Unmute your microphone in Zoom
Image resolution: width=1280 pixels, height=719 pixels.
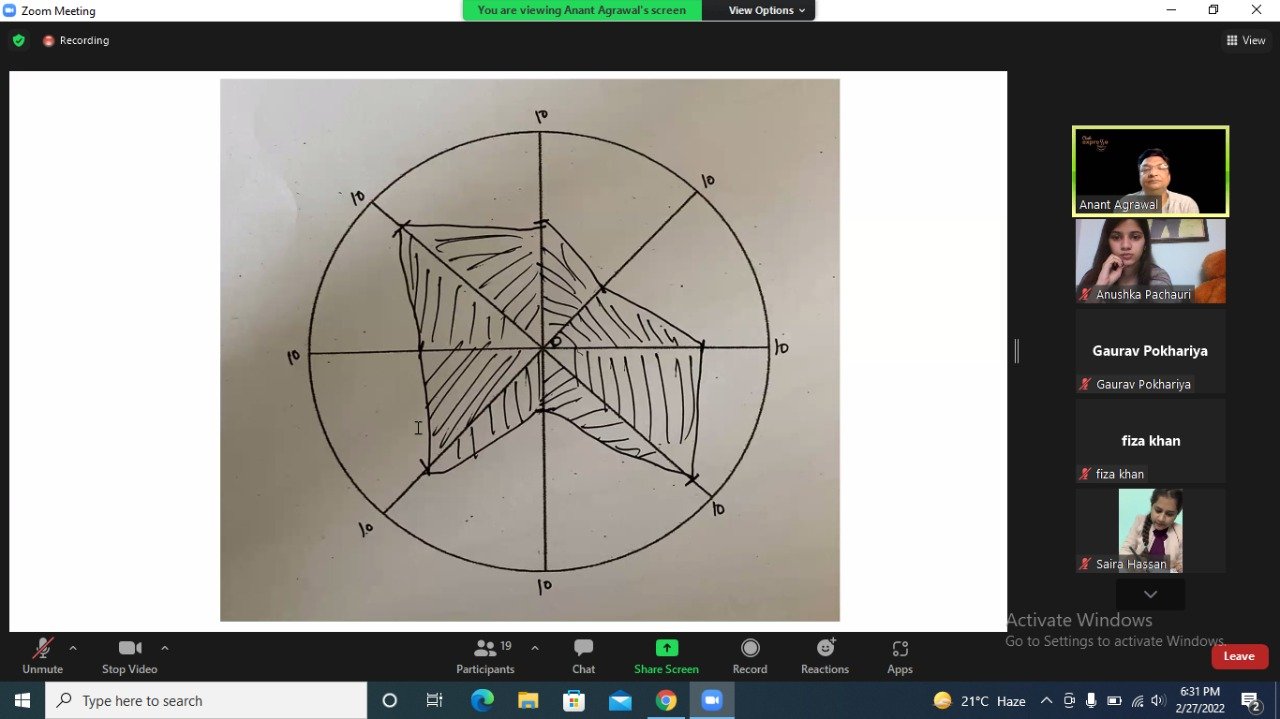coord(42,656)
